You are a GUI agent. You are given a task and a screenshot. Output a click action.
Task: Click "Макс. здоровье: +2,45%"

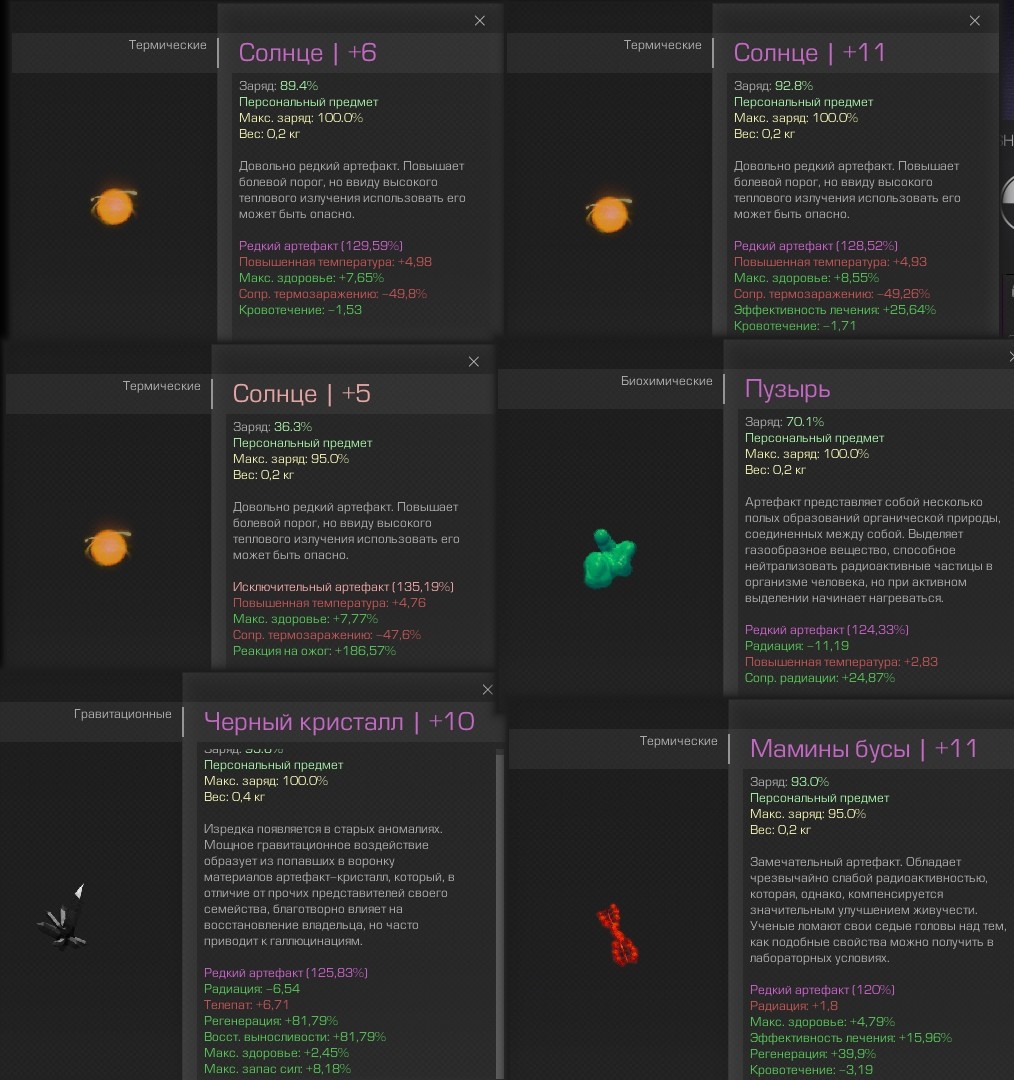tap(276, 1052)
